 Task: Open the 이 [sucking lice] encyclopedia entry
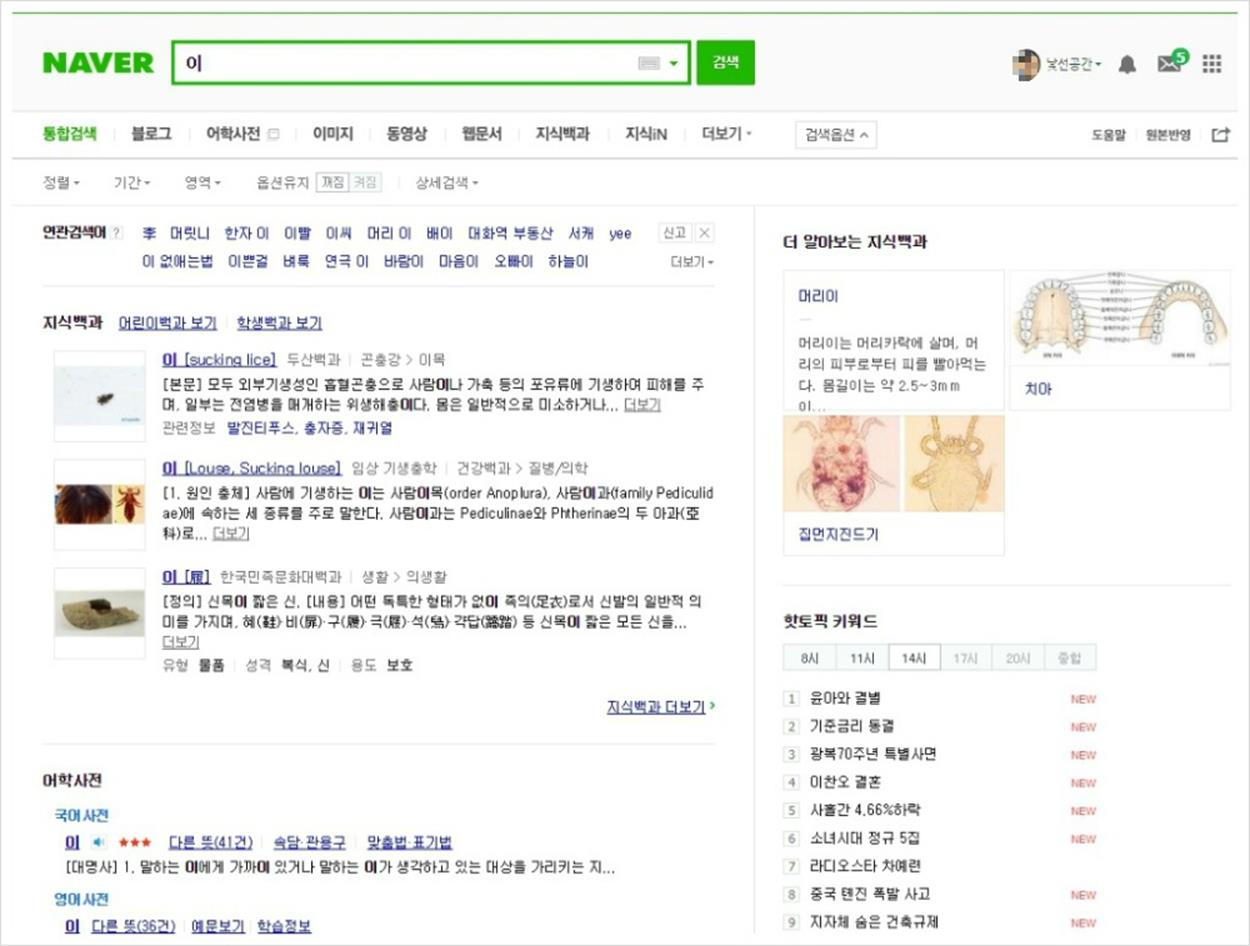click(x=219, y=359)
